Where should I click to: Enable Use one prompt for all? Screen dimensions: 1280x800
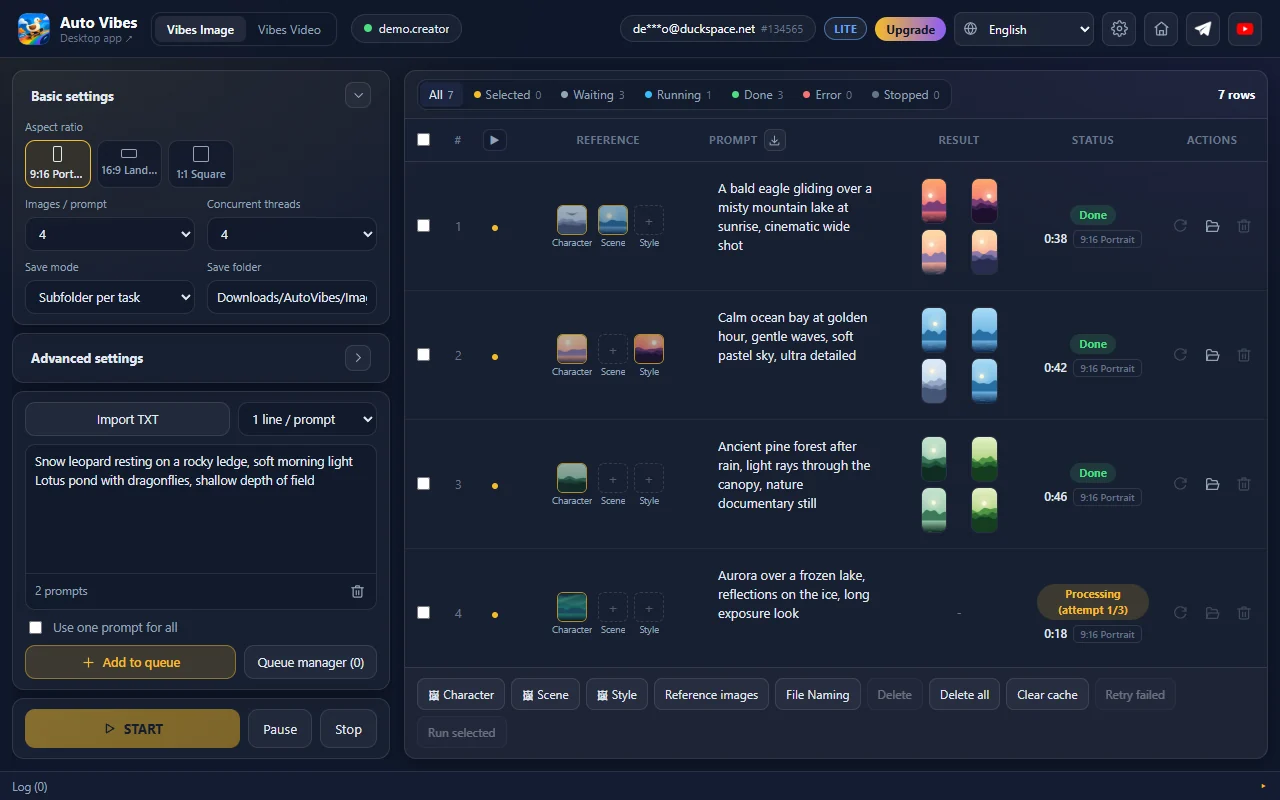[36, 628]
